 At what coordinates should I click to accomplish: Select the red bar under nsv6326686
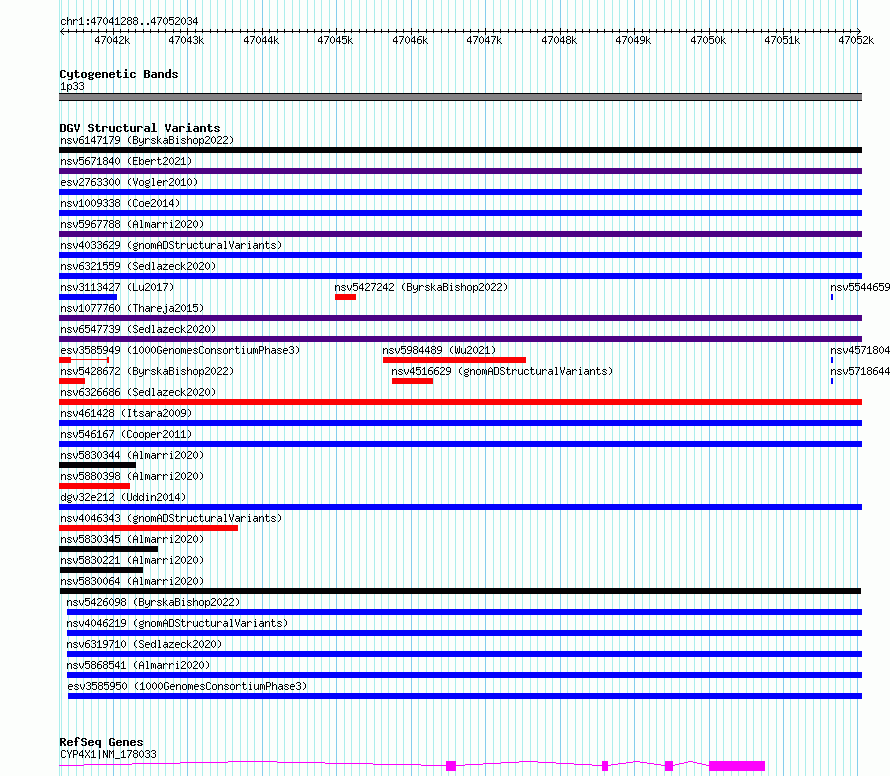(460, 402)
